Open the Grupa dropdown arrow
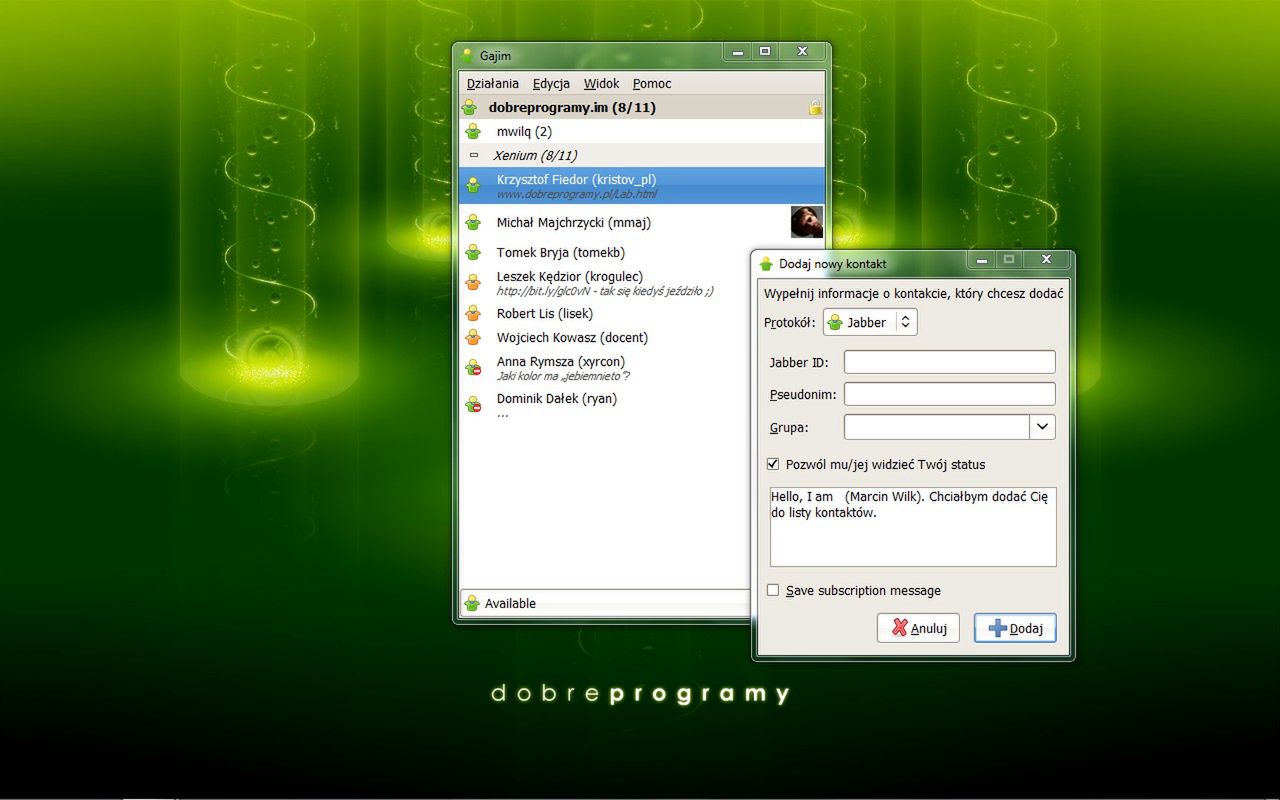The width and height of the screenshot is (1280, 800). [x=1042, y=427]
